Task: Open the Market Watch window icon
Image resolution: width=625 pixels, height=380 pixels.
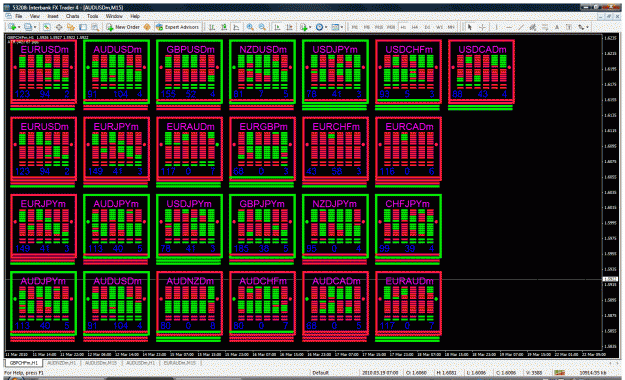Action: pos(47,27)
